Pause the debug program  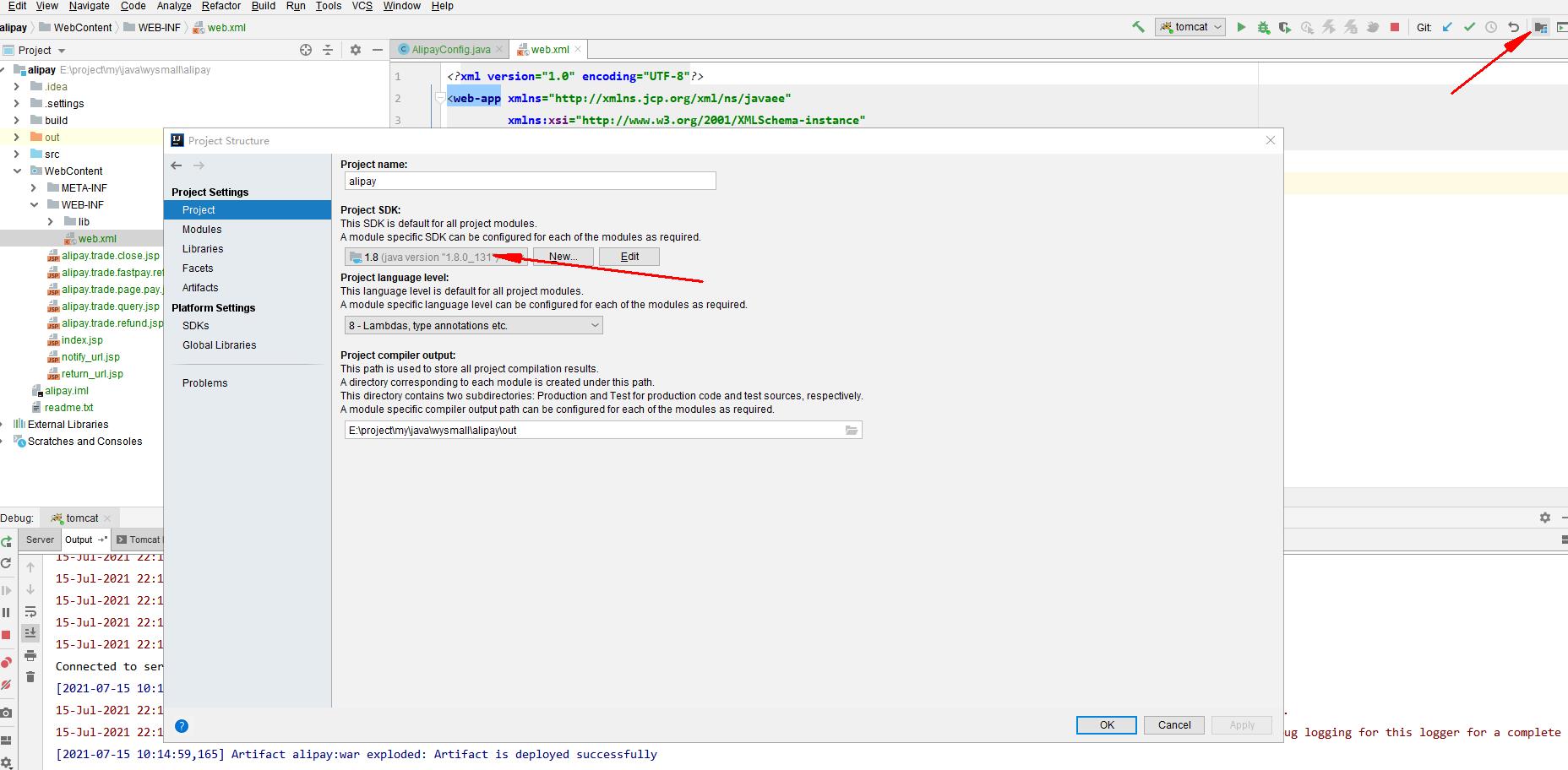point(6,612)
